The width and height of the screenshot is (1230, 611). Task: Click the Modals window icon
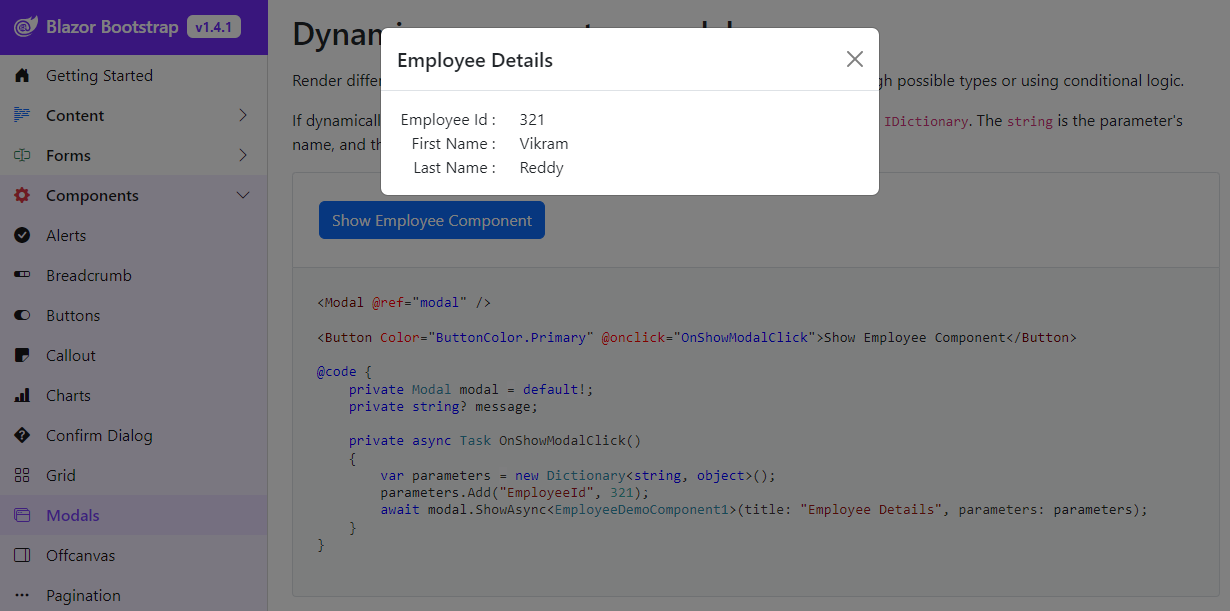coord(22,515)
